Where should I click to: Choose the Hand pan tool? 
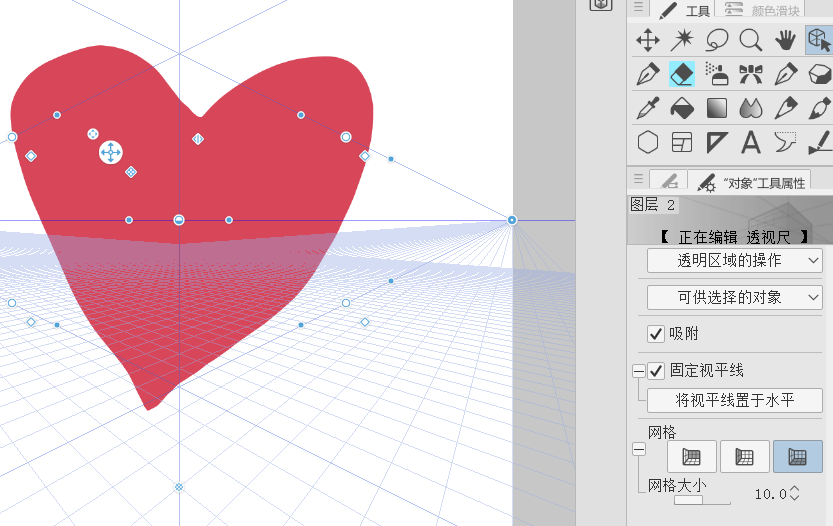coord(786,40)
